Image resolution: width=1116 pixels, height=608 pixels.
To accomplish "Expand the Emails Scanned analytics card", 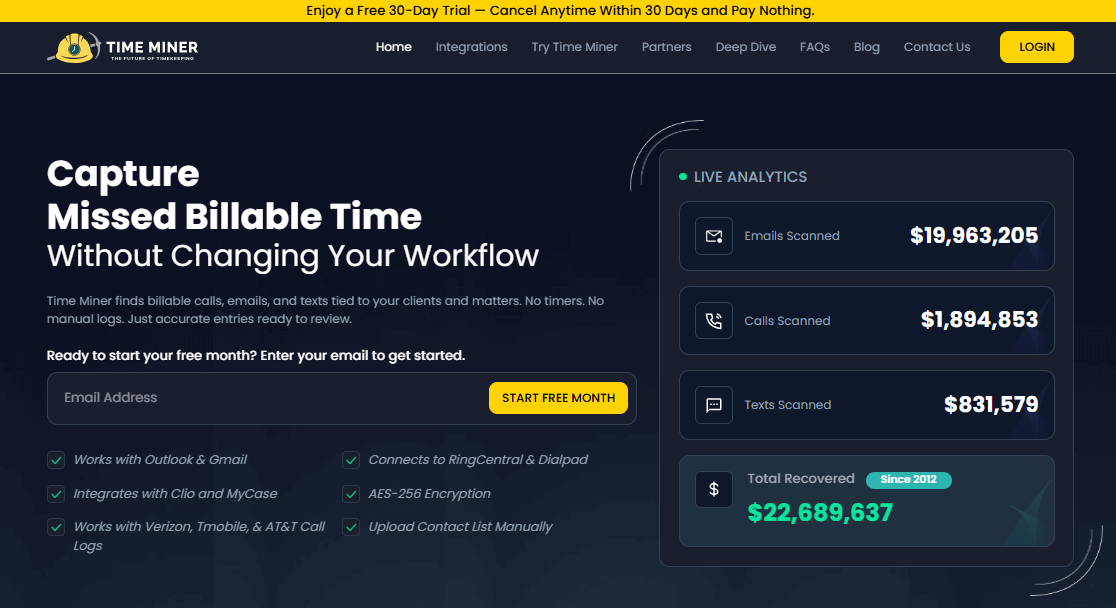I will pyautogui.click(x=866, y=235).
